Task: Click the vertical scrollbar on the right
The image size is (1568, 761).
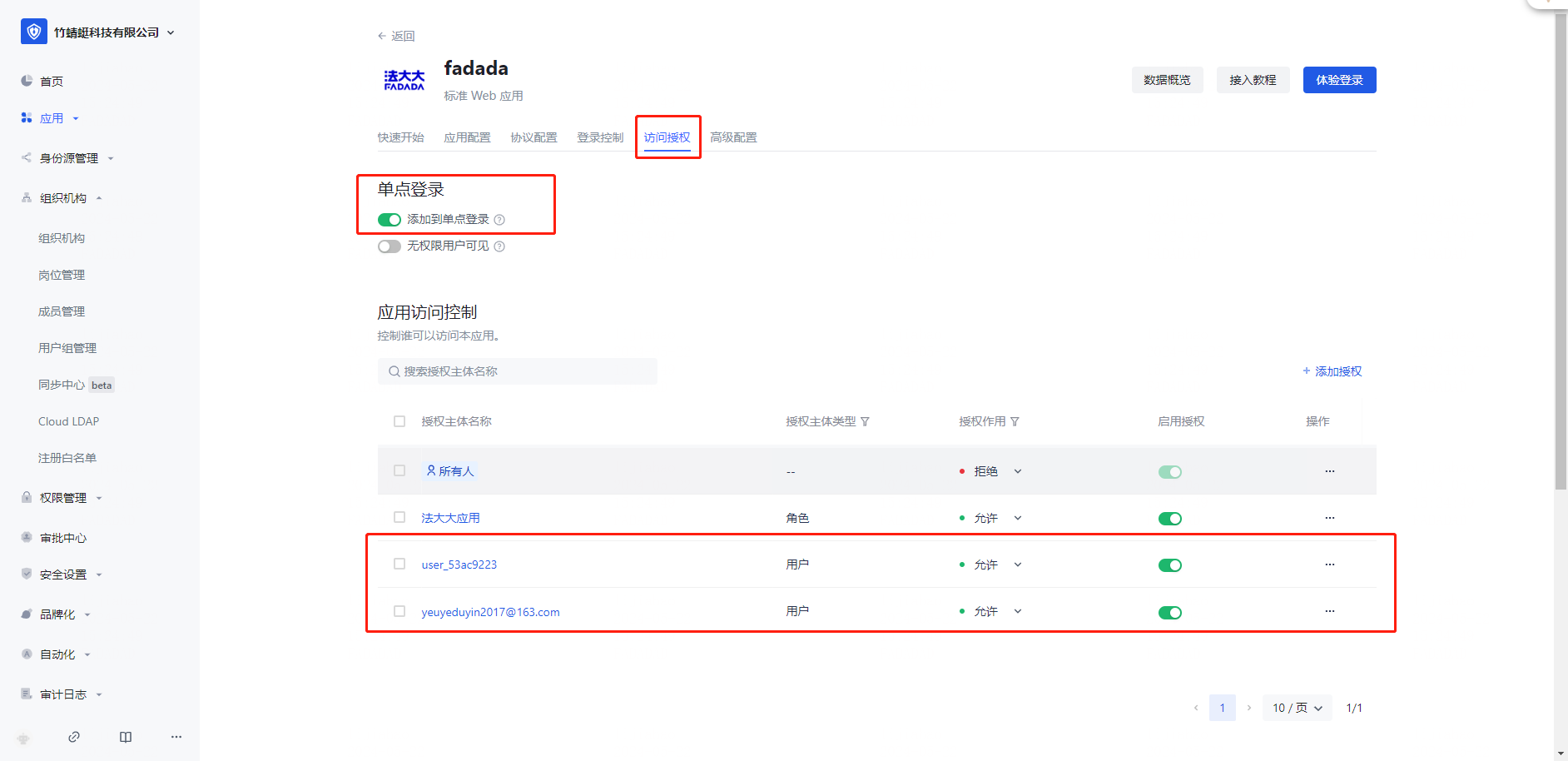Action: 1561,250
